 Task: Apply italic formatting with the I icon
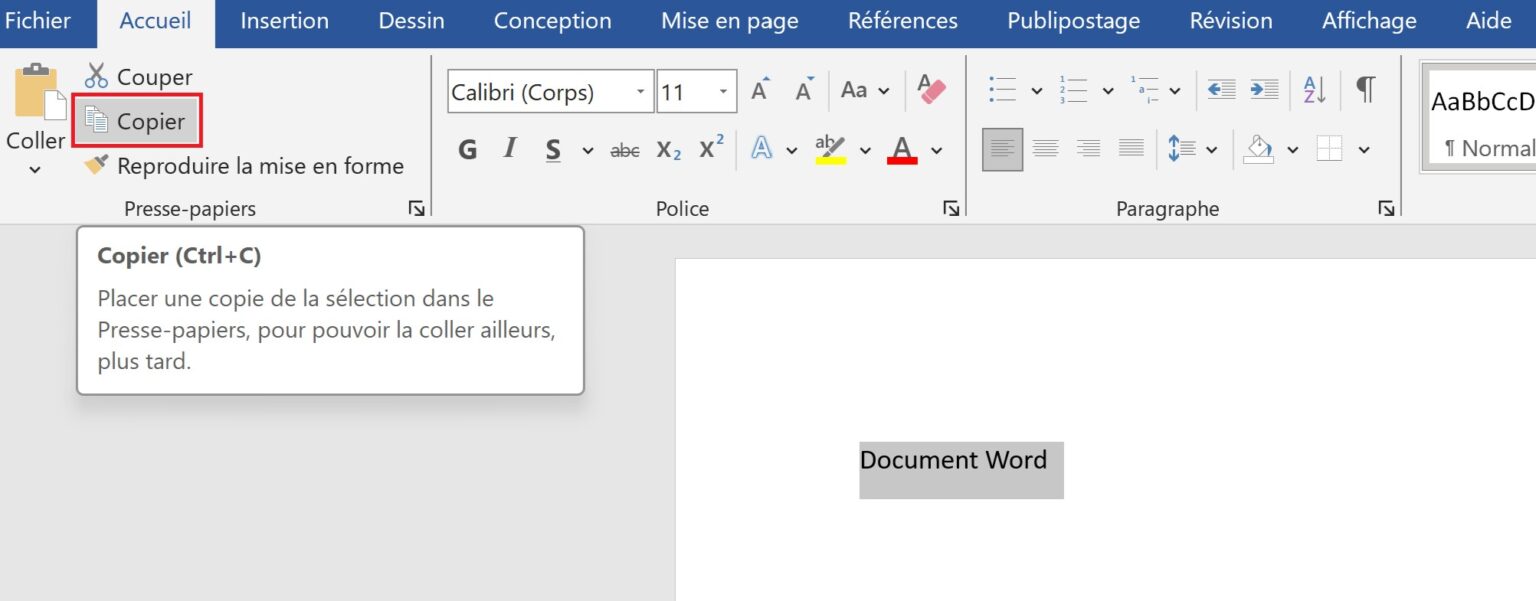click(x=510, y=148)
